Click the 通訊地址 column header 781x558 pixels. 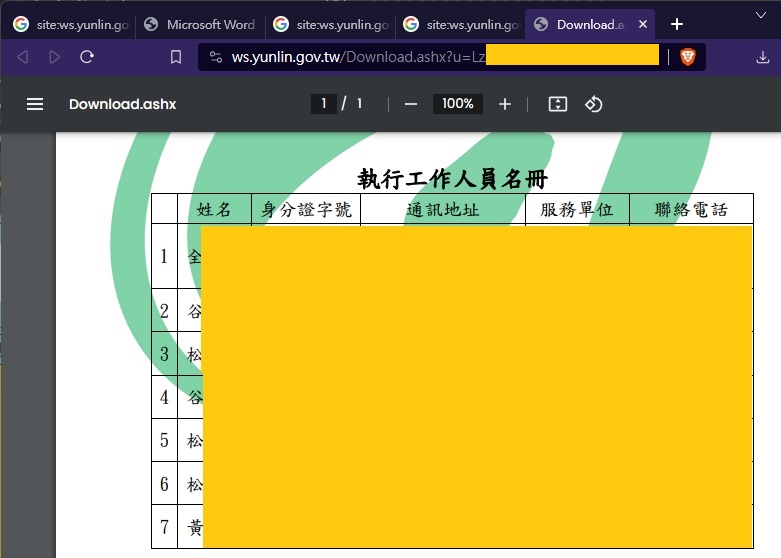(x=443, y=209)
